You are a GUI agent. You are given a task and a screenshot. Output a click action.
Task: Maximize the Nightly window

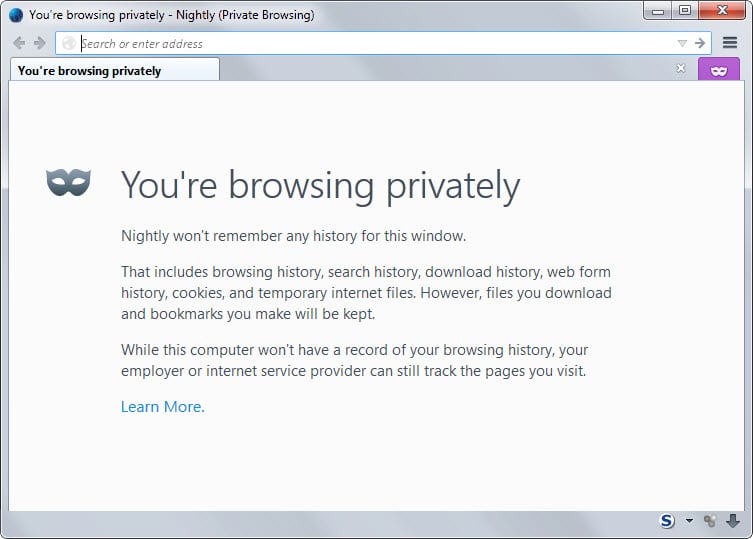click(x=685, y=11)
